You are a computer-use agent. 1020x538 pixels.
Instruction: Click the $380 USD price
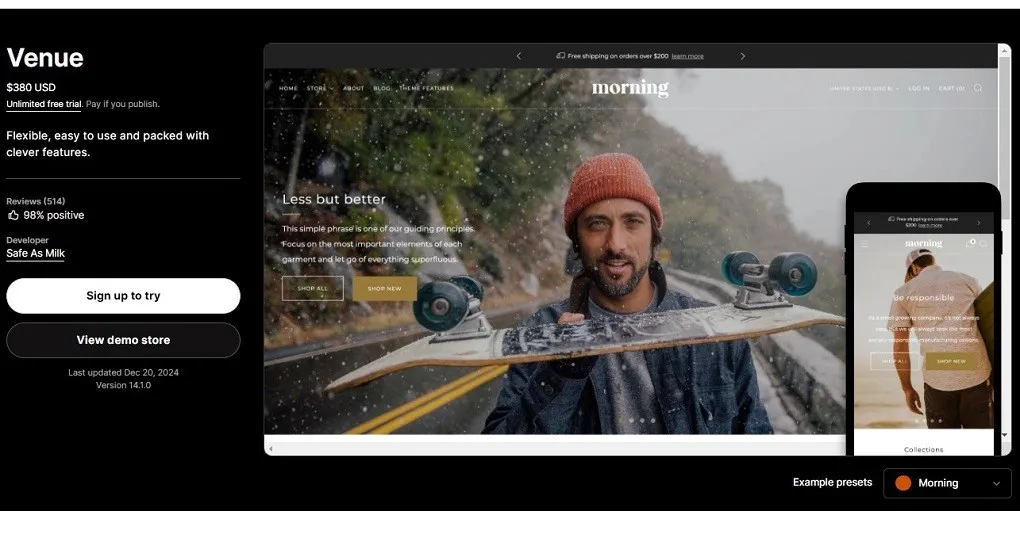pos(31,87)
